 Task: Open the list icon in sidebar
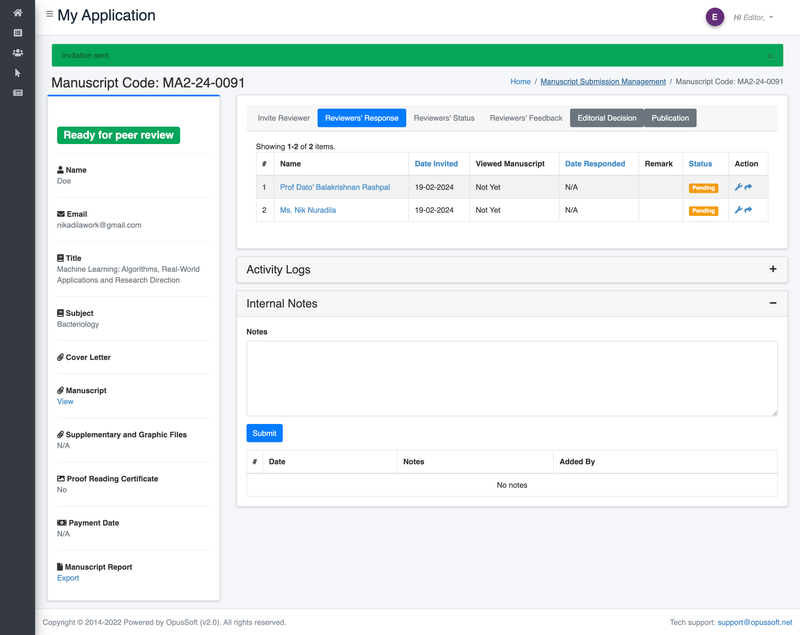click(17, 33)
